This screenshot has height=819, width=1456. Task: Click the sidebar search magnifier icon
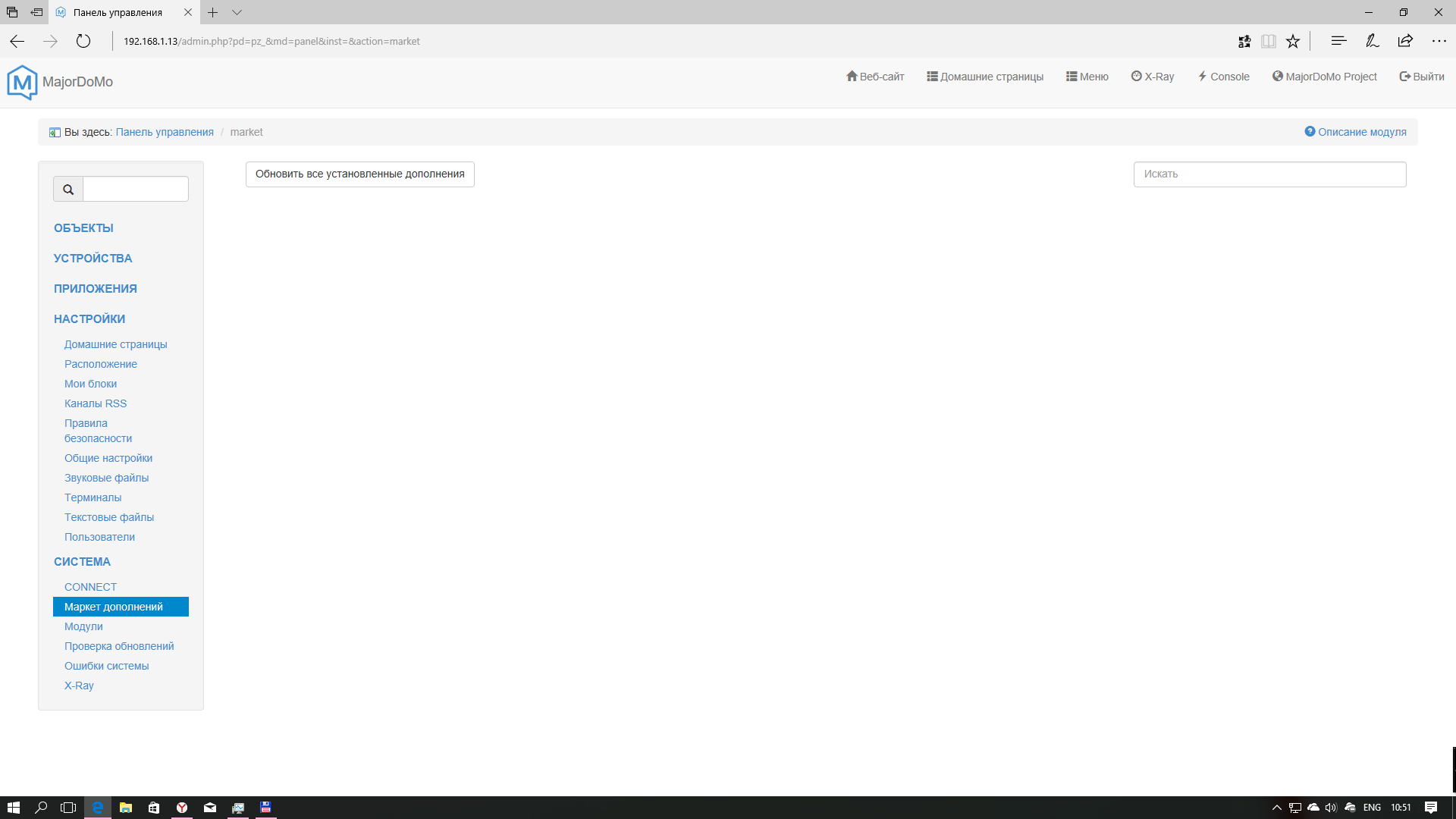(x=68, y=190)
